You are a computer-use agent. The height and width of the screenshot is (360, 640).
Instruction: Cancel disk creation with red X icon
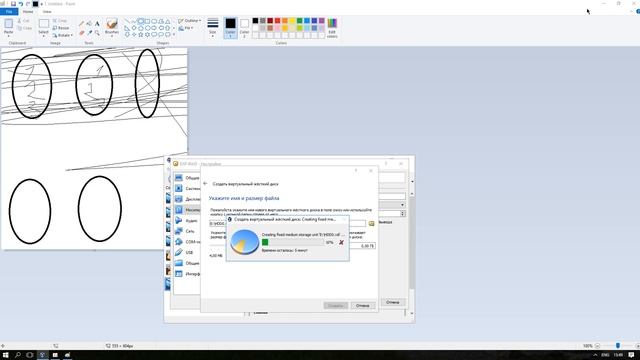(x=341, y=242)
